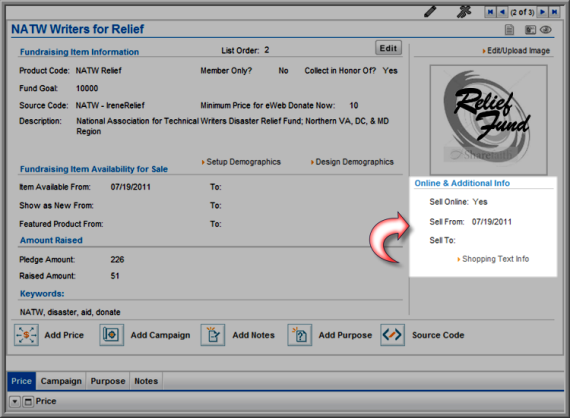Click the keywords text NATW, disaster, aid, donate
The width and height of the screenshot is (570, 418).
(x=70, y=312)
